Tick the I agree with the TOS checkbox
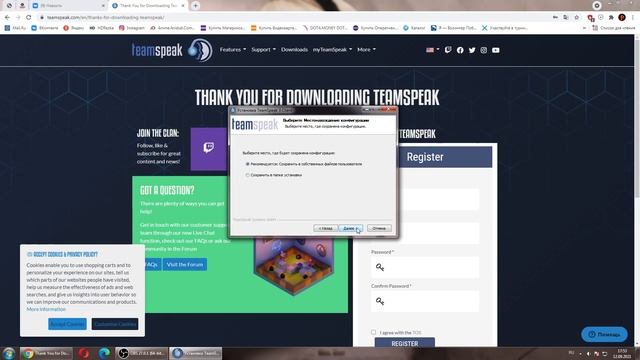 (373, 332)
